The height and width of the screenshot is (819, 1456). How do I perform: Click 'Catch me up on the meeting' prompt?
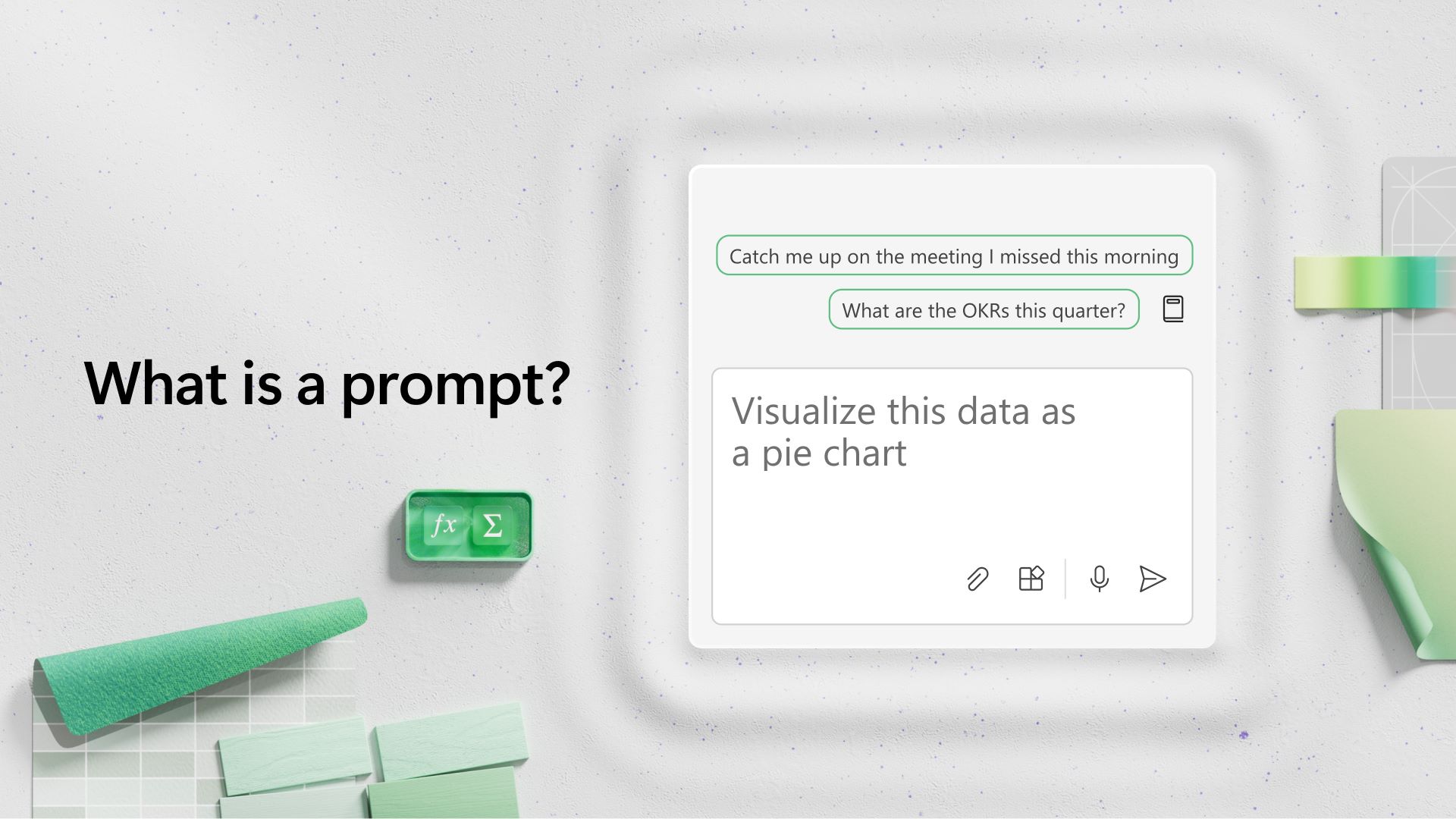(x=953, y=255)
